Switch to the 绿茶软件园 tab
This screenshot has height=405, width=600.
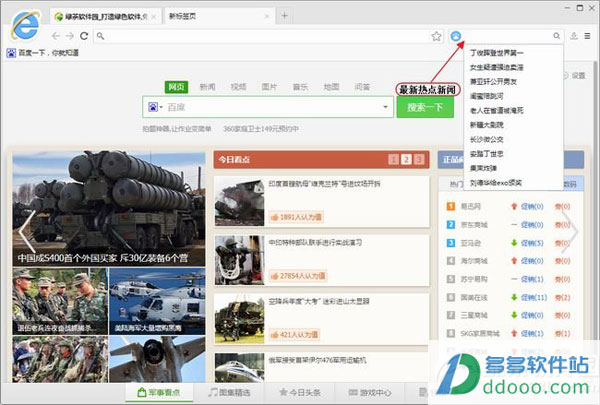(x=105, y=16)
